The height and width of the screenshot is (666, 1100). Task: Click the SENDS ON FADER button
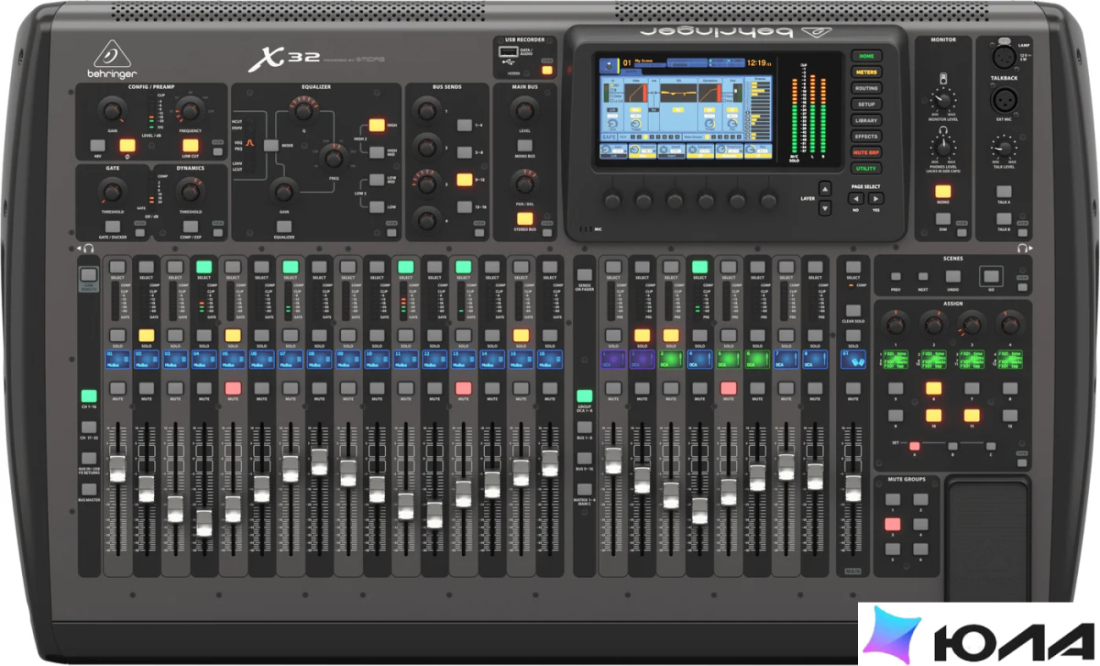[584, 275]
